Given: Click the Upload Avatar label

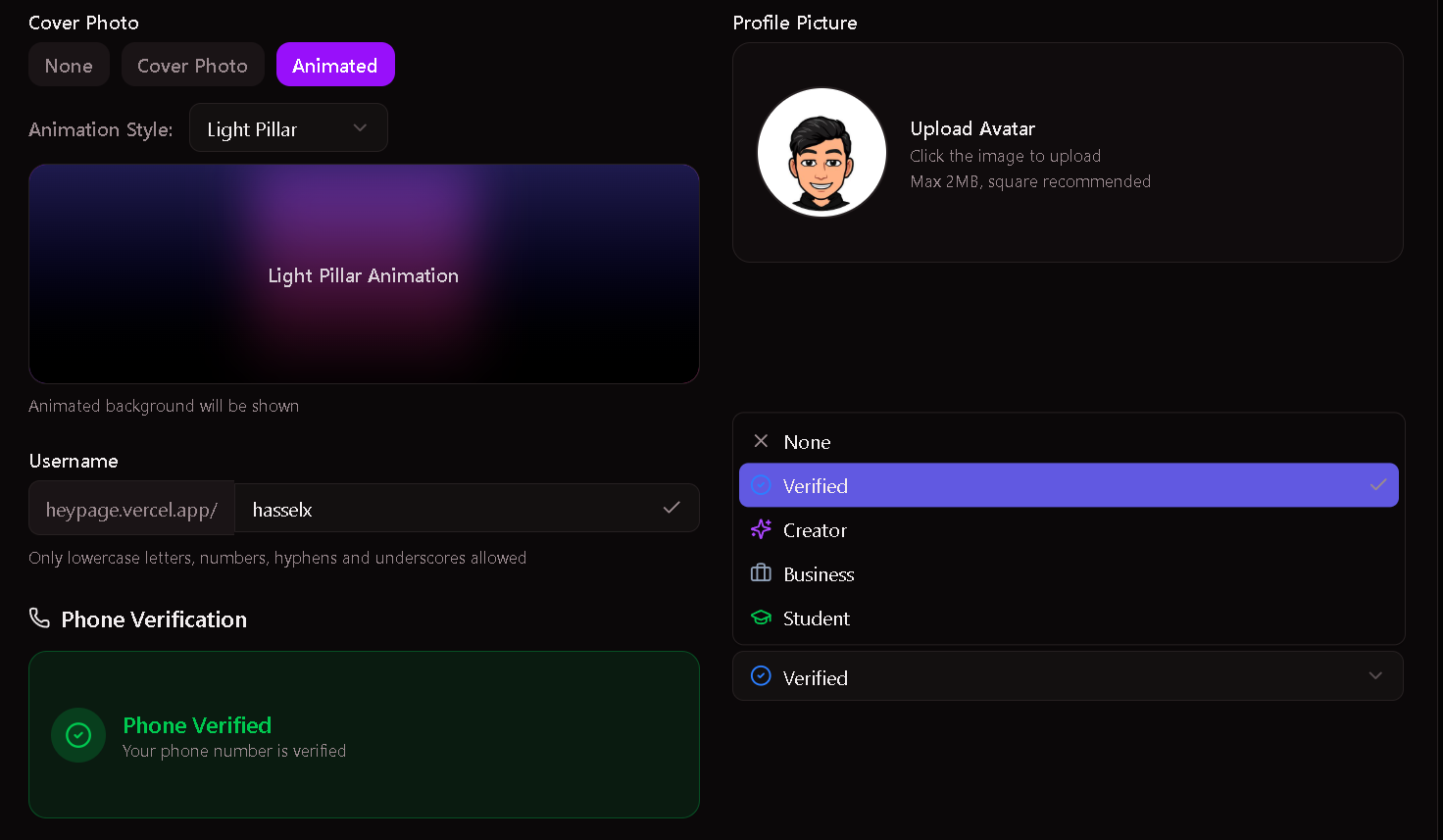Looking at the screenshot, I should click(972, 128).
